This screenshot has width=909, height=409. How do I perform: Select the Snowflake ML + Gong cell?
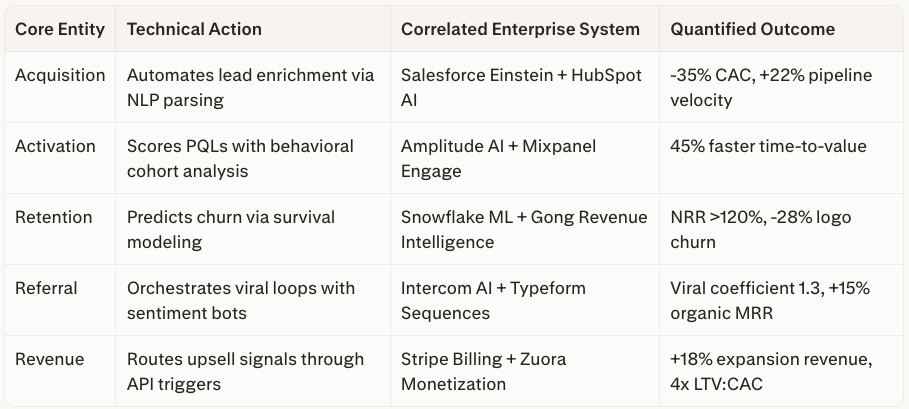tap(523, 229)
